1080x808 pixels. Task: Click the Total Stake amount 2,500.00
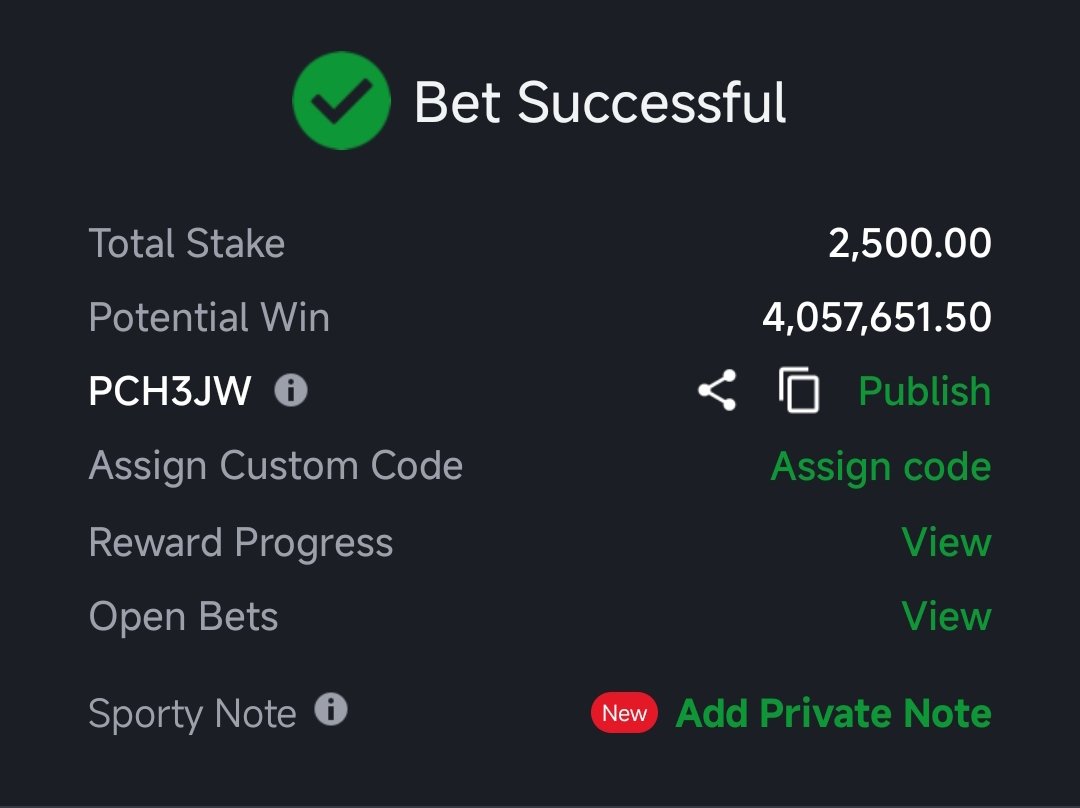click(x=910, y=244)
